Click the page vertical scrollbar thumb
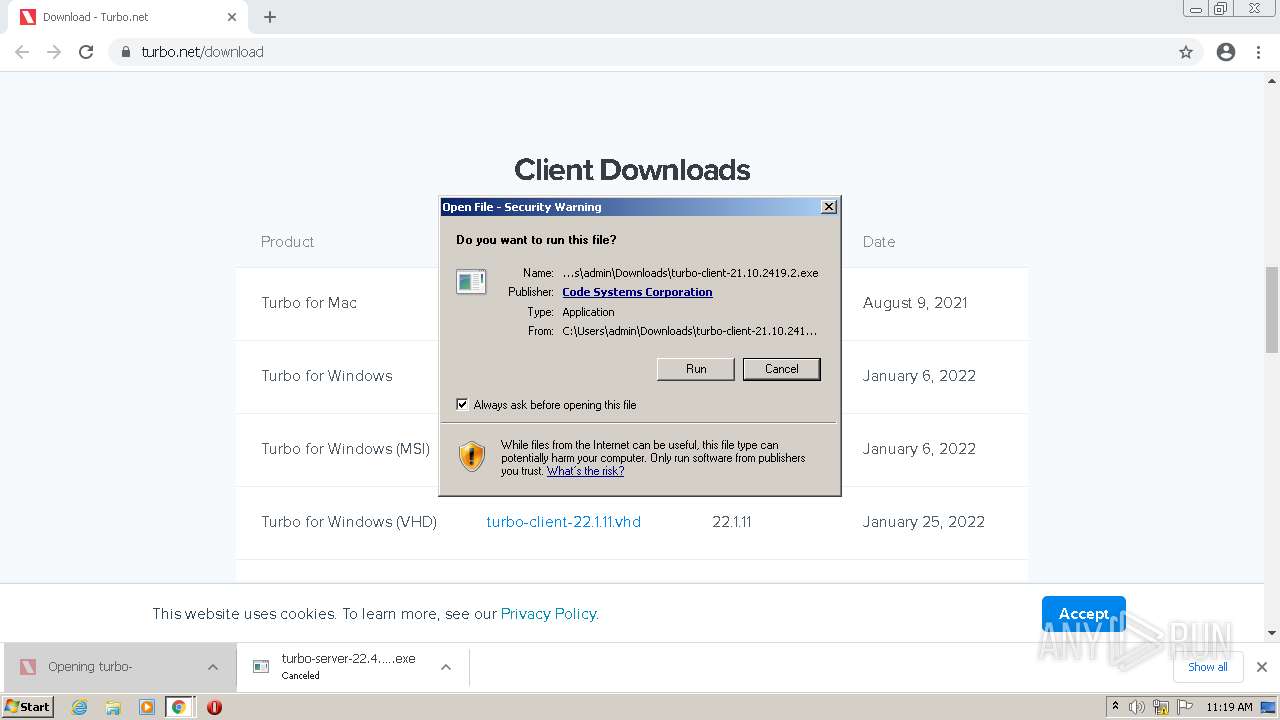 tap(1272, 309)
